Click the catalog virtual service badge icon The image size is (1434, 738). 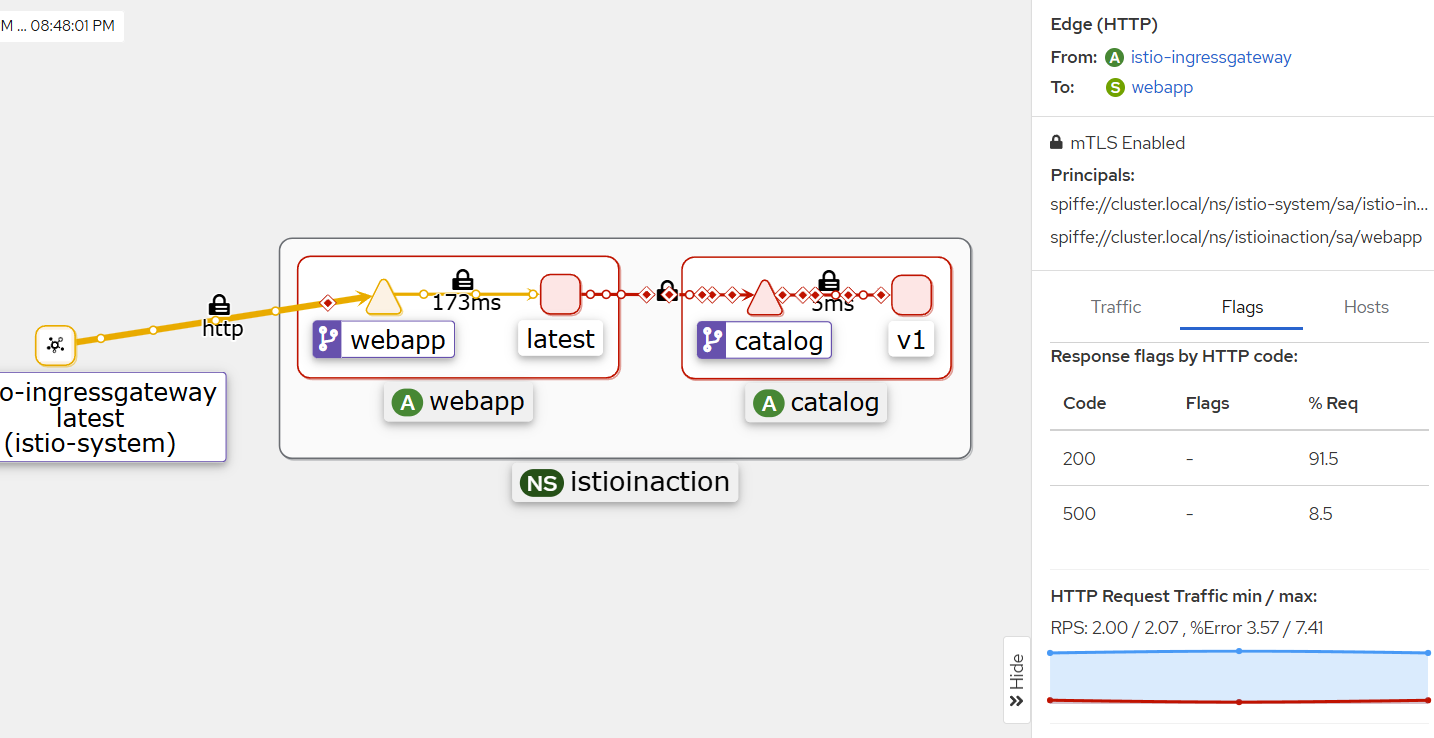point(712,340)
